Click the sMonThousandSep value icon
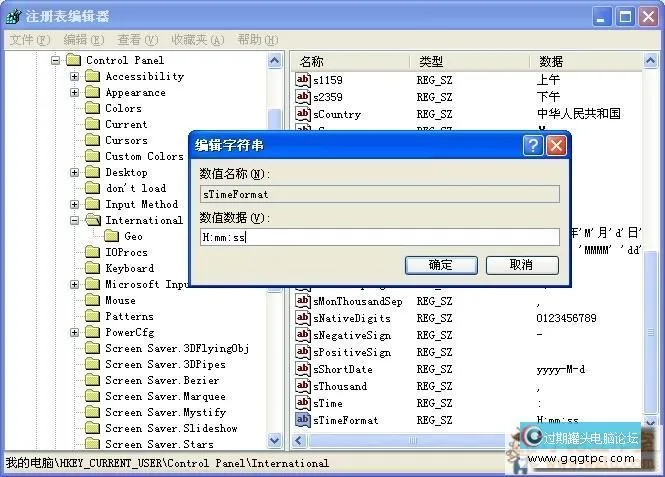665x477 pixels. tap(303, 301)
